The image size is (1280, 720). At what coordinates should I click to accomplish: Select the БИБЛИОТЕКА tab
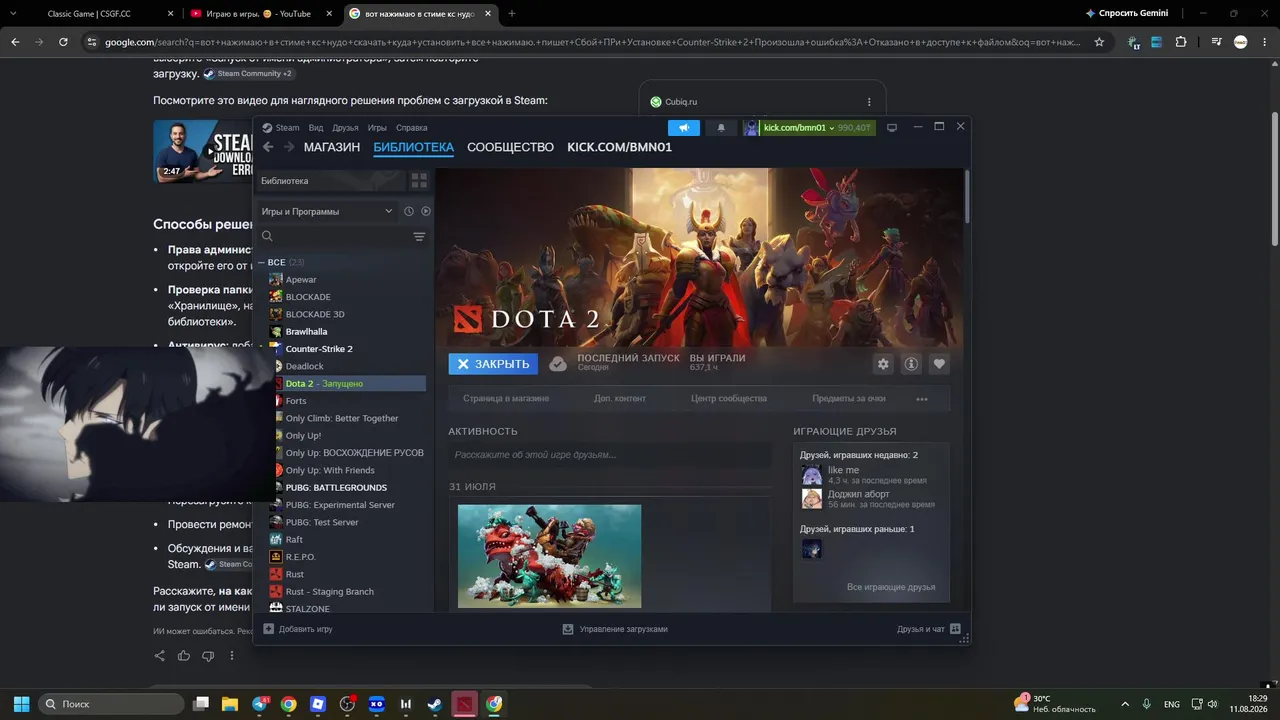click(x=414, y=147)
